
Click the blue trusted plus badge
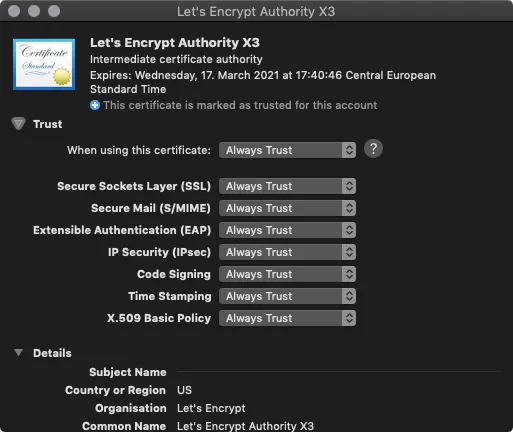(95, 105)
